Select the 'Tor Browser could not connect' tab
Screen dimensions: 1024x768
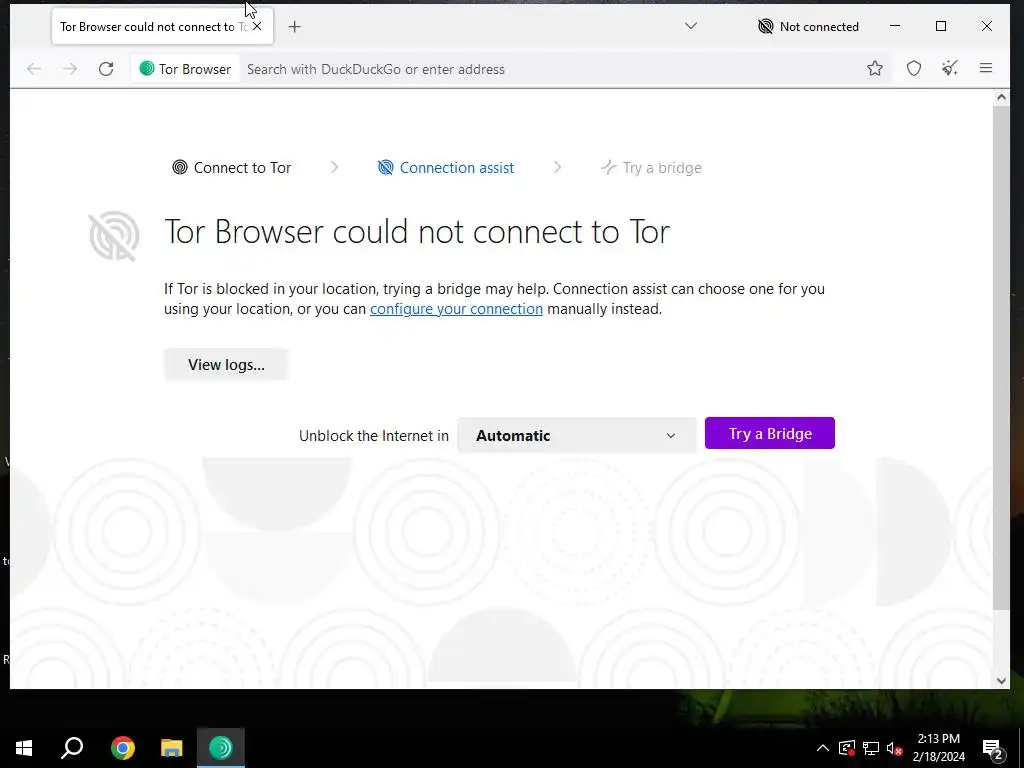coord(163,27)
